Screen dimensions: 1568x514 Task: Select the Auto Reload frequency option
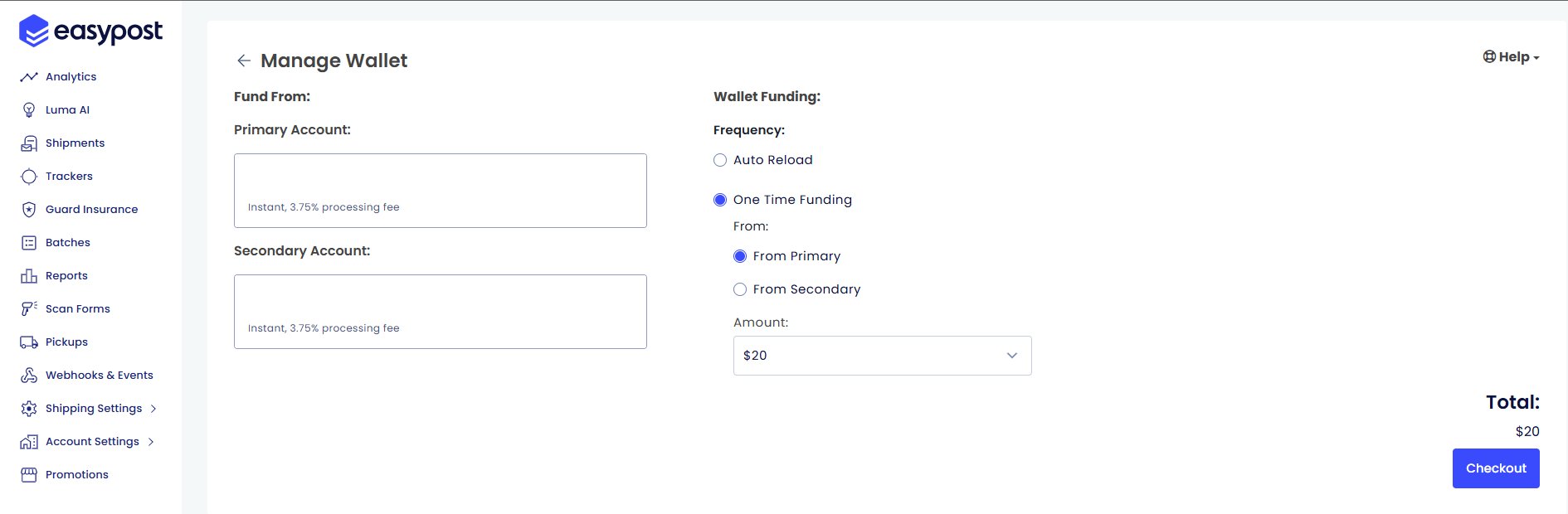[x=719, y=160]
